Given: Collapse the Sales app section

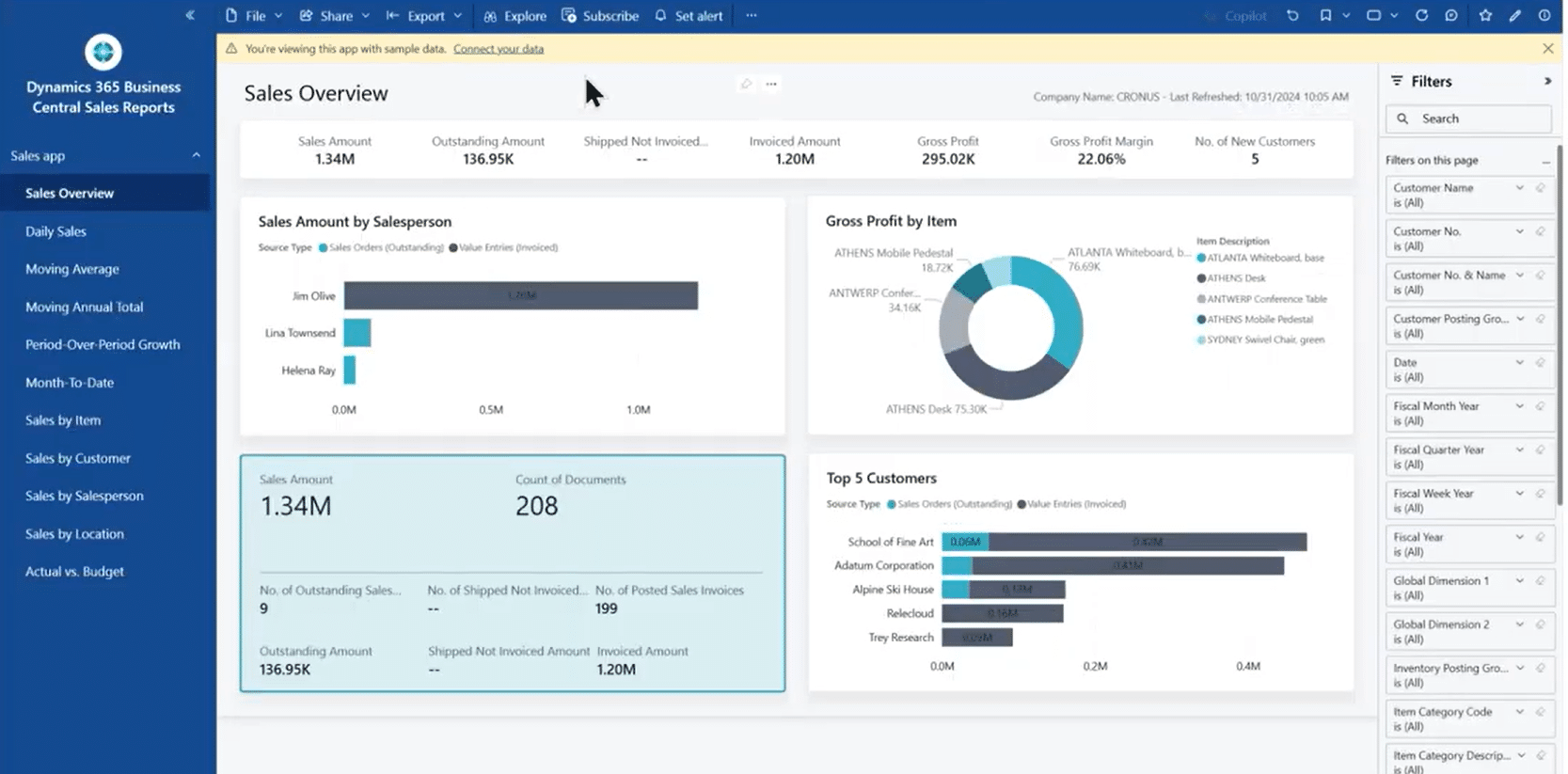Looking at the screenshot, I should tap(196, 155).
